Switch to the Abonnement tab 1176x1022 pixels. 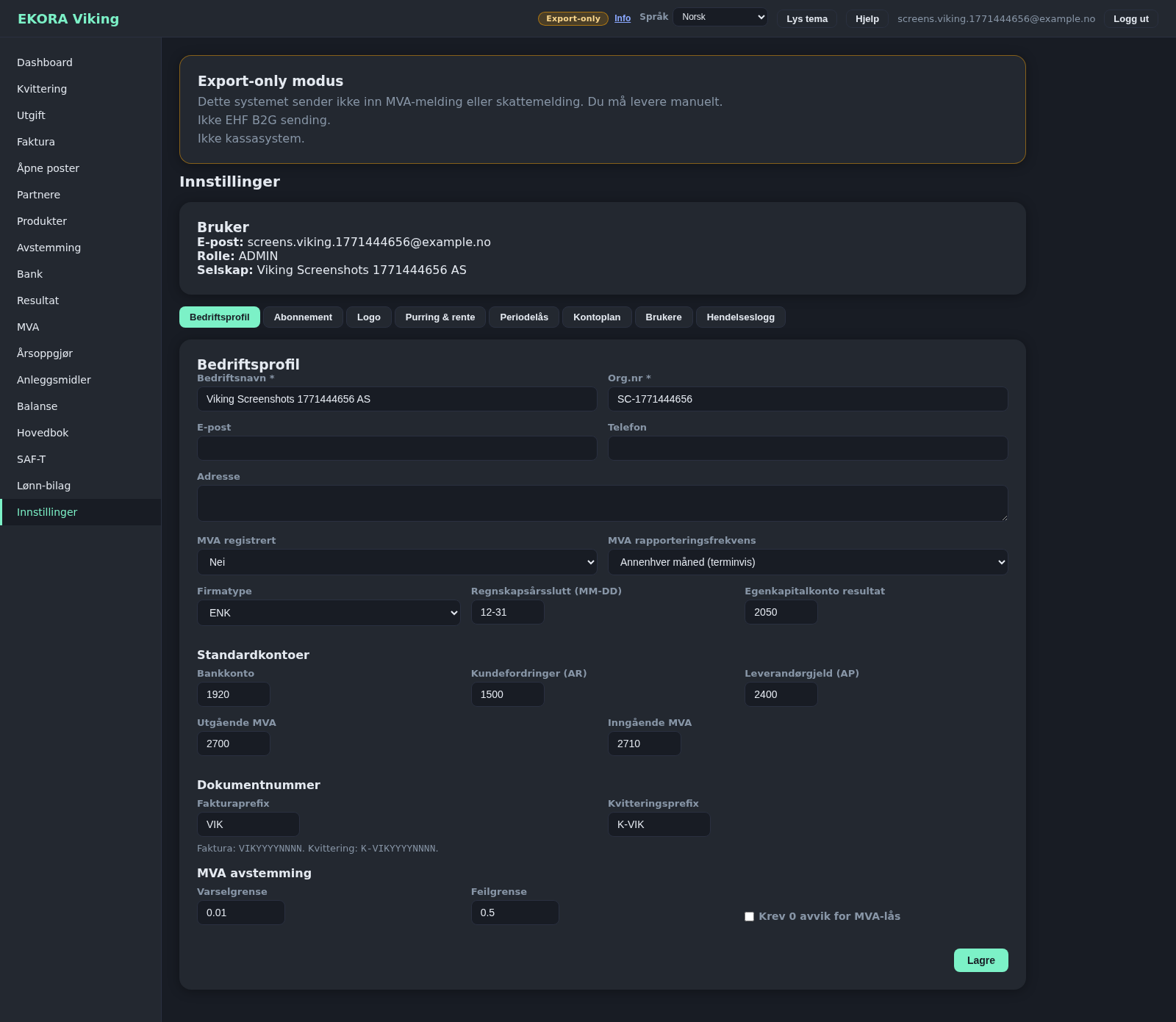(303, 317)
